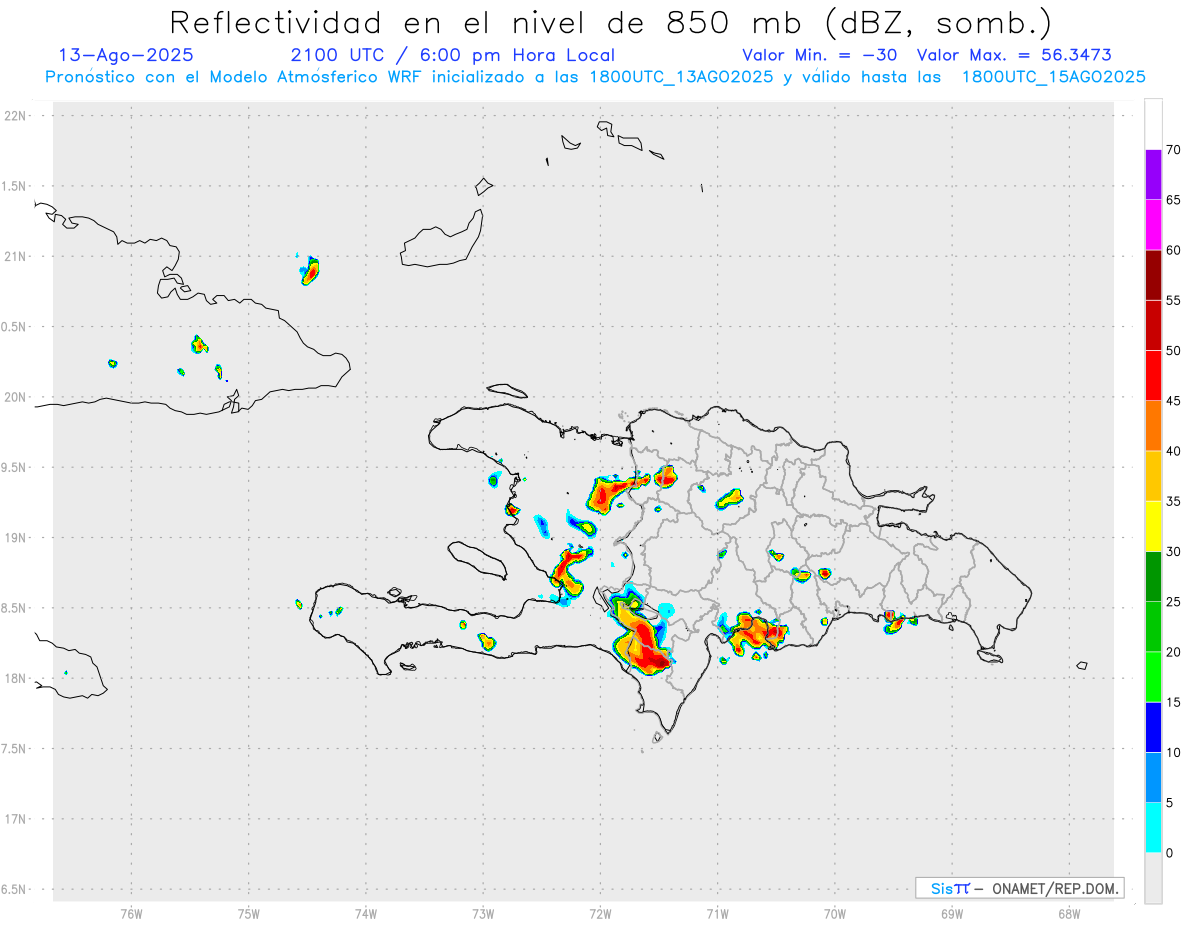The width and height of the screenshot is (1200, 927).
Task: Click Great Inagua island outline near 21N 73W
Action: tap(443, 238)
